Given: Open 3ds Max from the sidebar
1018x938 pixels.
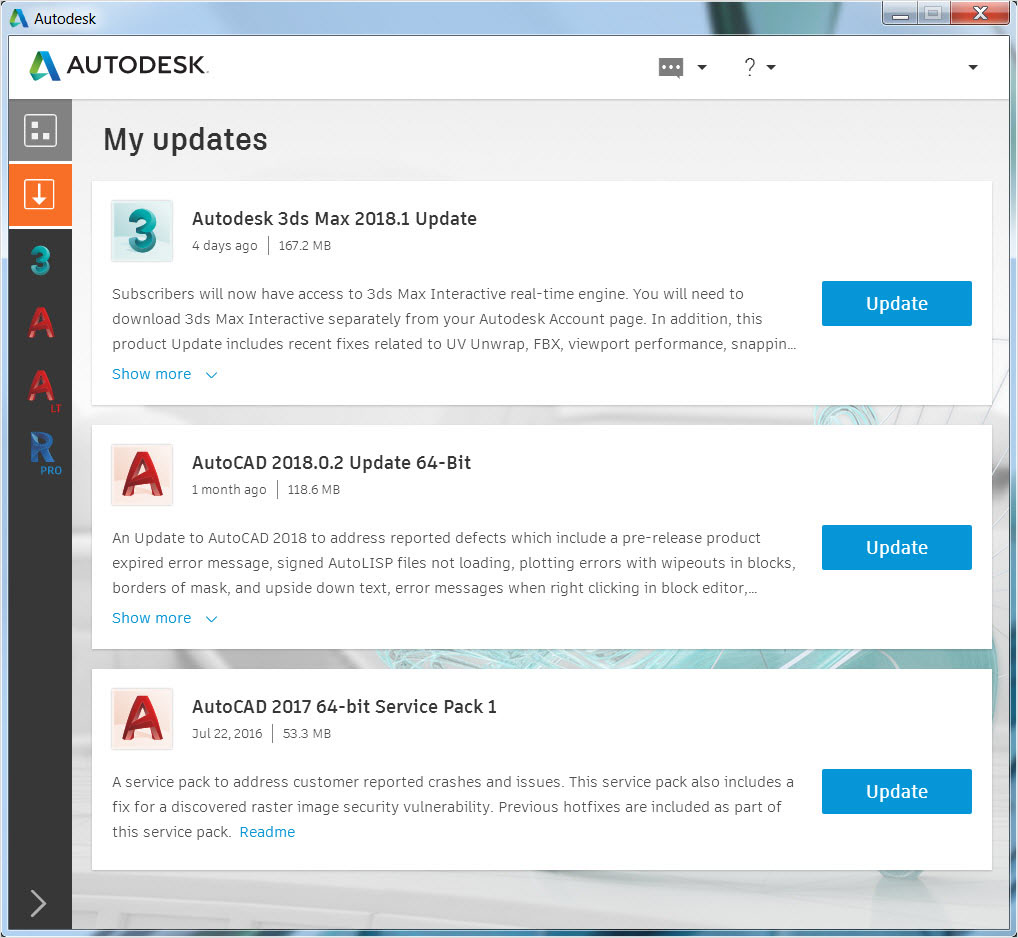Looking at the screenshot, I should 40,260.
